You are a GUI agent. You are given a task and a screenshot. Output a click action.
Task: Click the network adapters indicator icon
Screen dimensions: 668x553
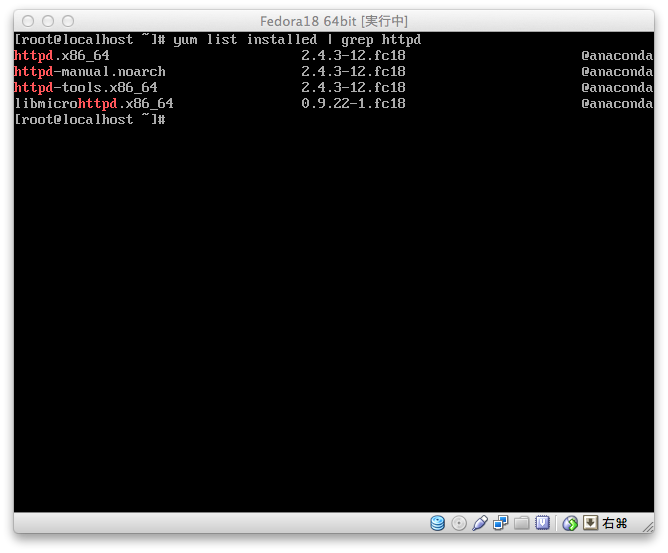pos(501,523)
